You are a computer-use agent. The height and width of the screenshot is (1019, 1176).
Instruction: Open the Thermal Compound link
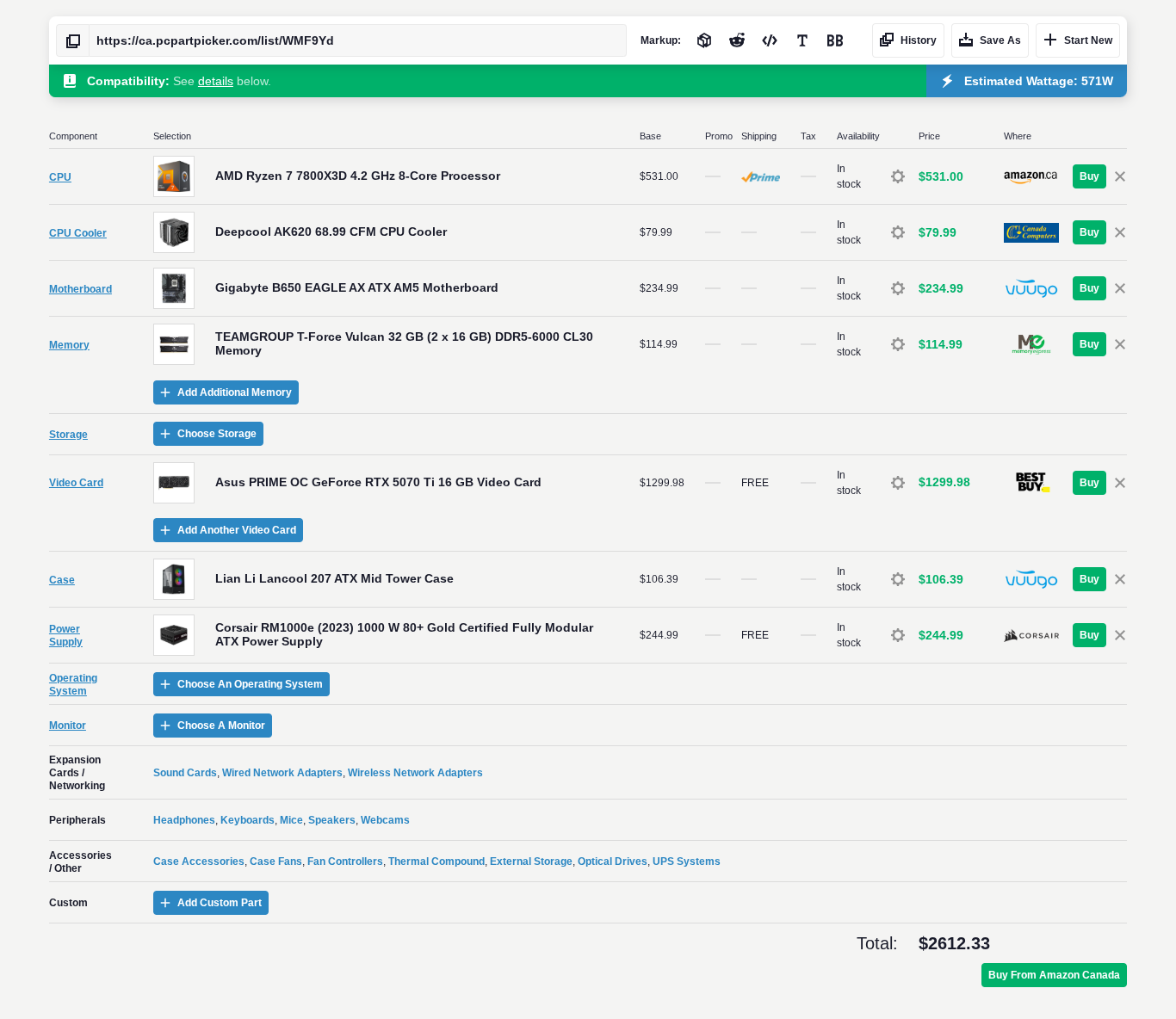[x=436, y=862]
